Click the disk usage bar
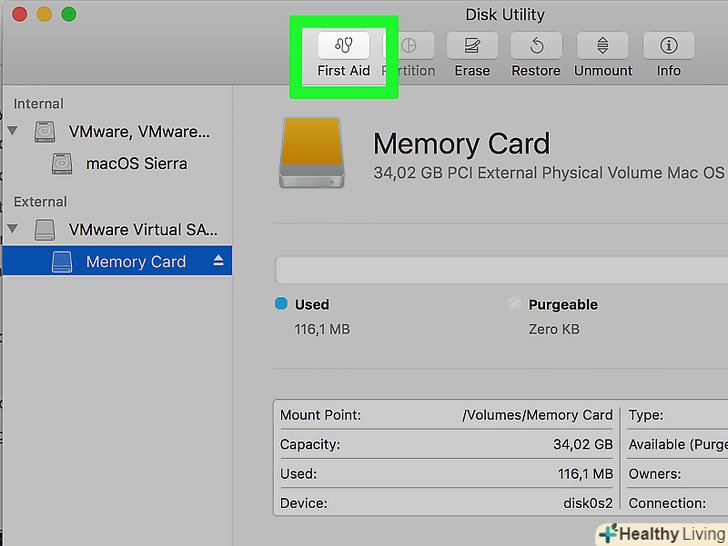The image size is (728, 546). point(500,271)
